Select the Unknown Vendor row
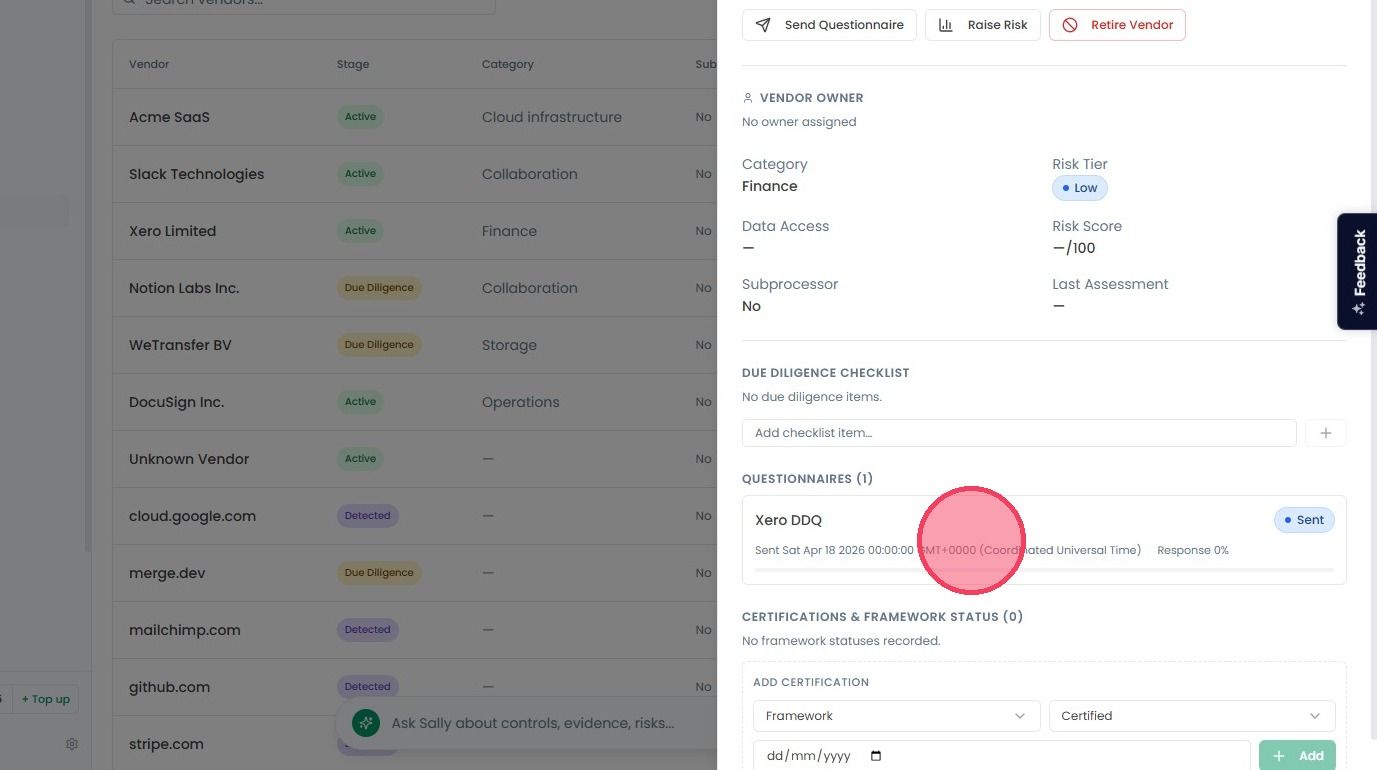Image resolution: width=1377 pixels, height=770 pixels. pyautogui.click(x=415, y=459)
